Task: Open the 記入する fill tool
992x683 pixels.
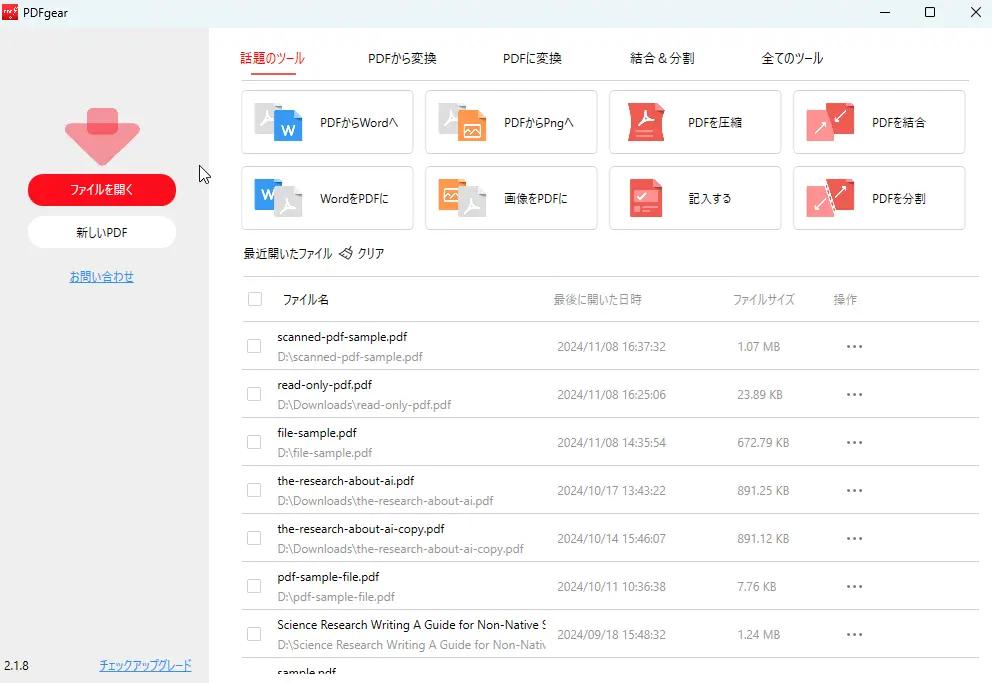Action: [694, 198]
